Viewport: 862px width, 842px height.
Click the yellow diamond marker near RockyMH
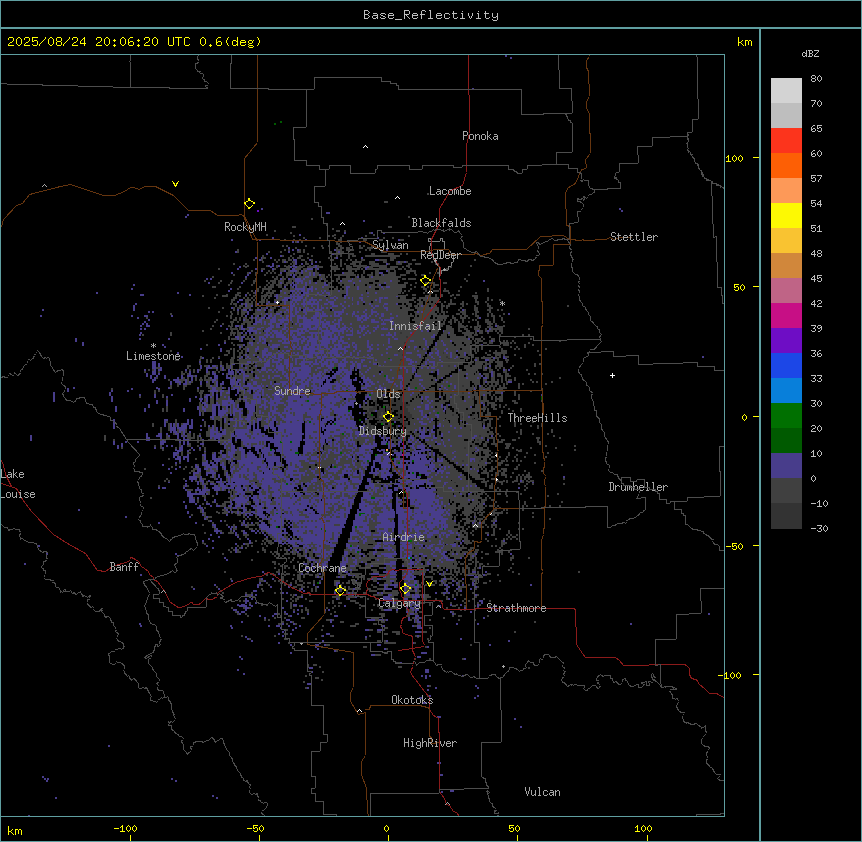[x=250, y=203]
